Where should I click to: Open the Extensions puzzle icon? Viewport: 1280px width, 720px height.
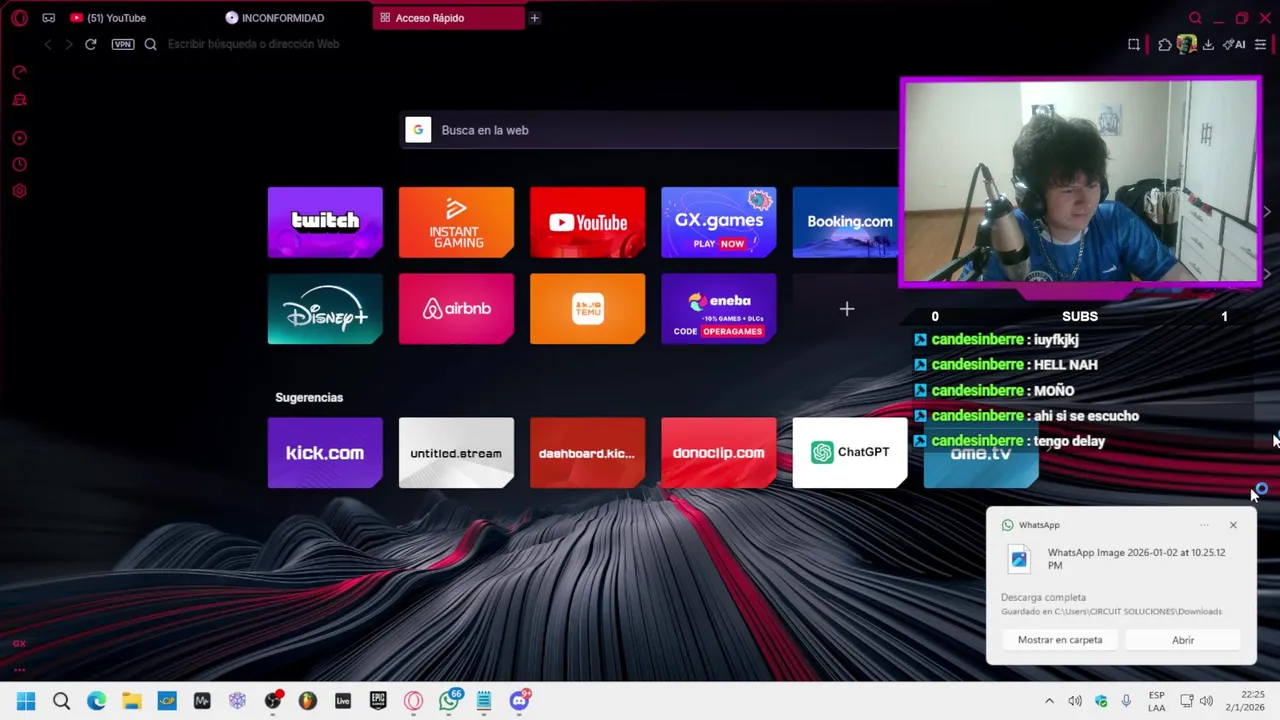click(1165, 44)
